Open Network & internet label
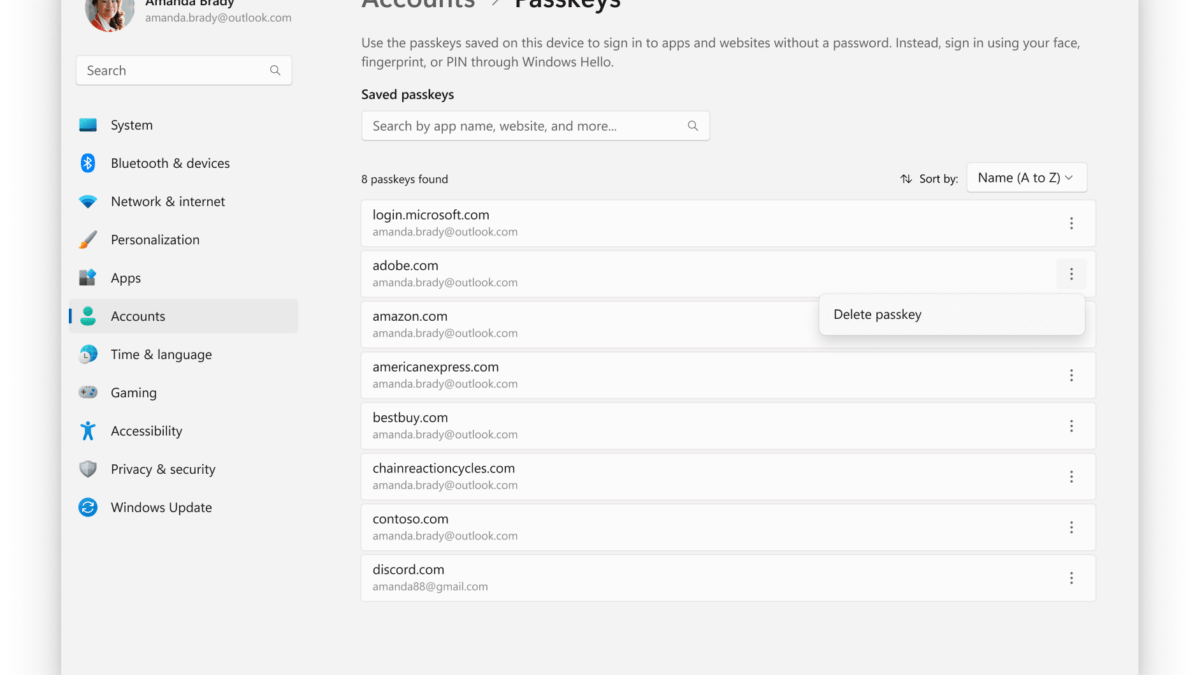This screenshot has width=1200, height=675. pyautogui.click(x=168, y=201)
